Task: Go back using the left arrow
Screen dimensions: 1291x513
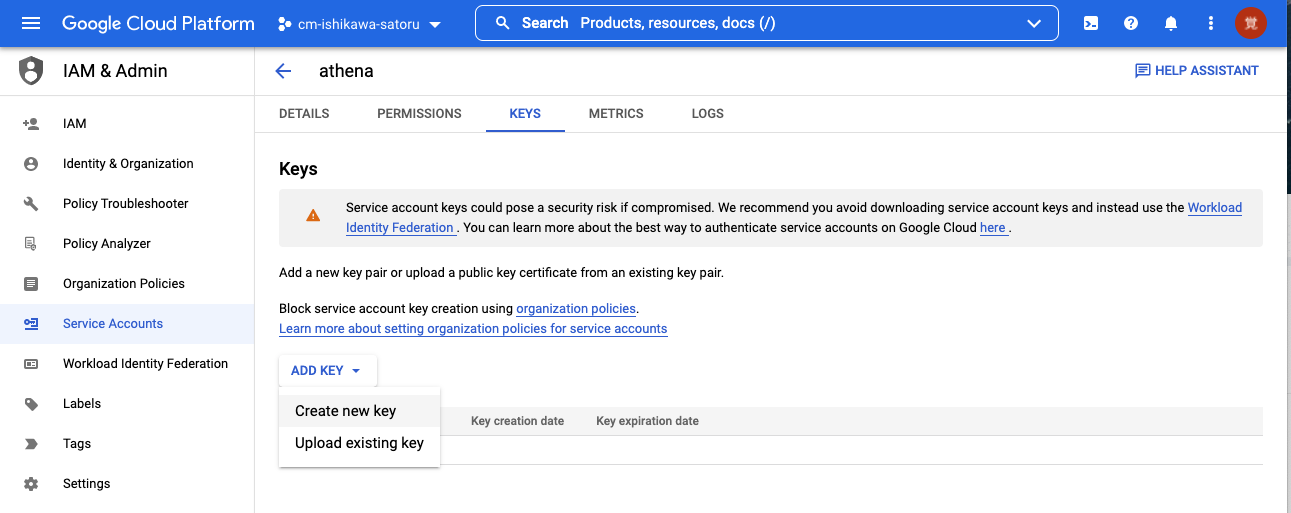Action: pyautogui.click(x=283, y=71)
